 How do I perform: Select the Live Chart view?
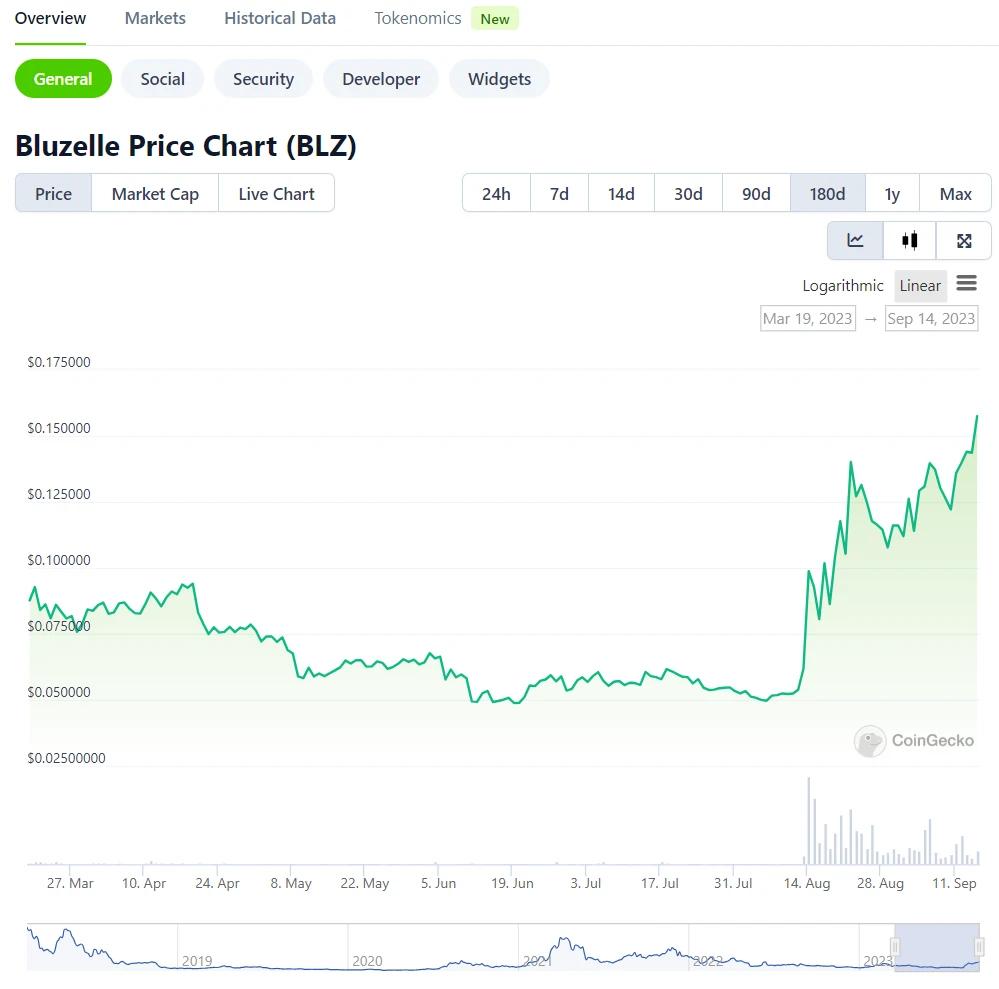276,193
